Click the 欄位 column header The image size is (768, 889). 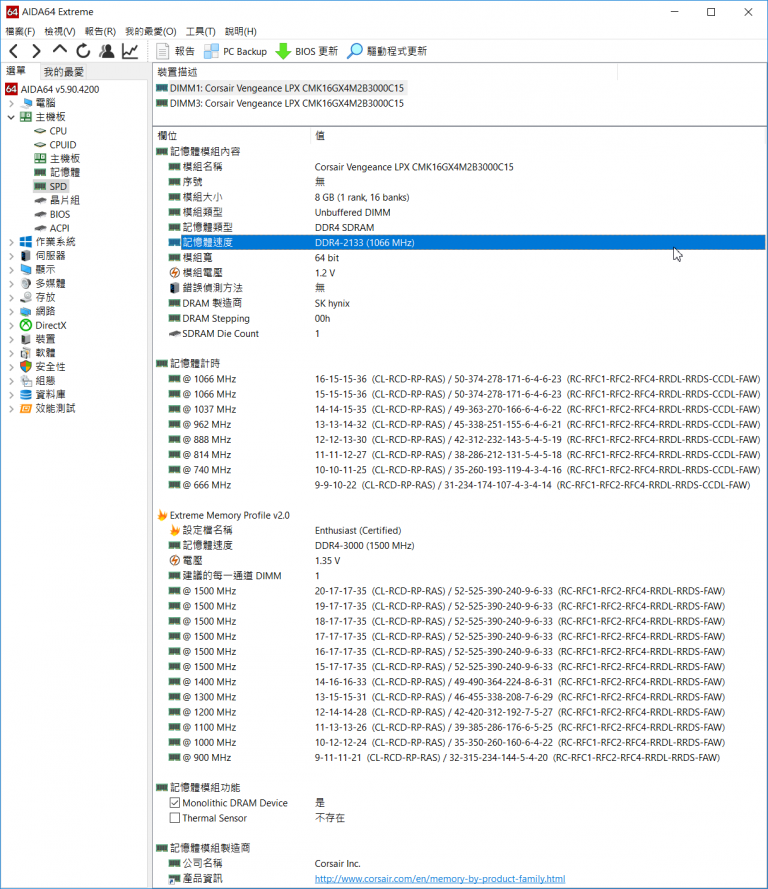[x=232, y=136]
